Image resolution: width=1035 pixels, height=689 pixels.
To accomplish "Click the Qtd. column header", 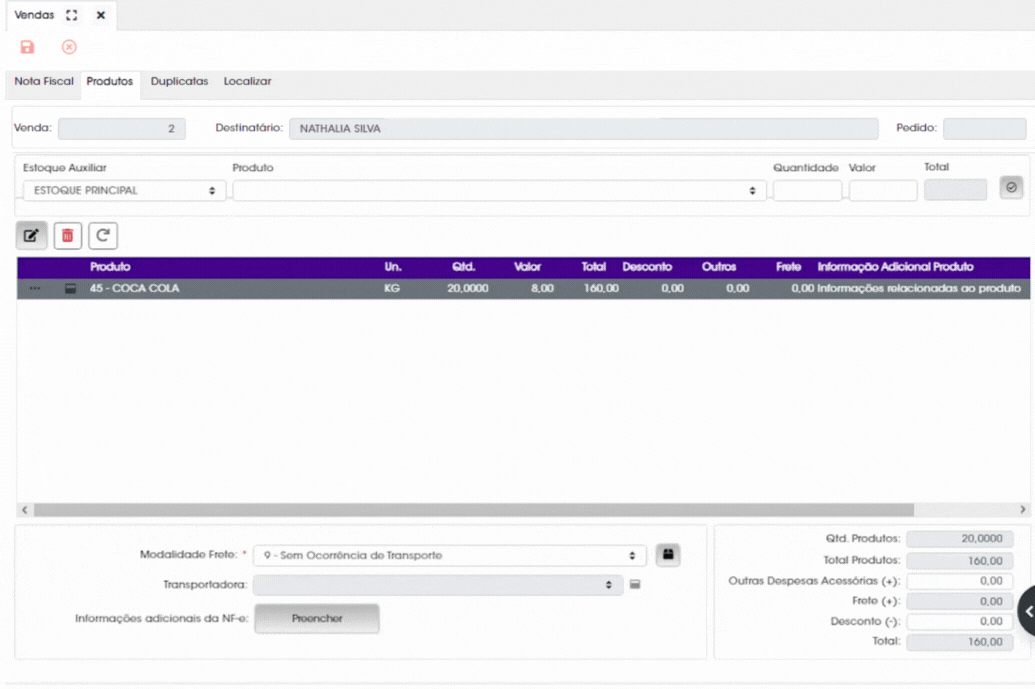I will (463, 267).
